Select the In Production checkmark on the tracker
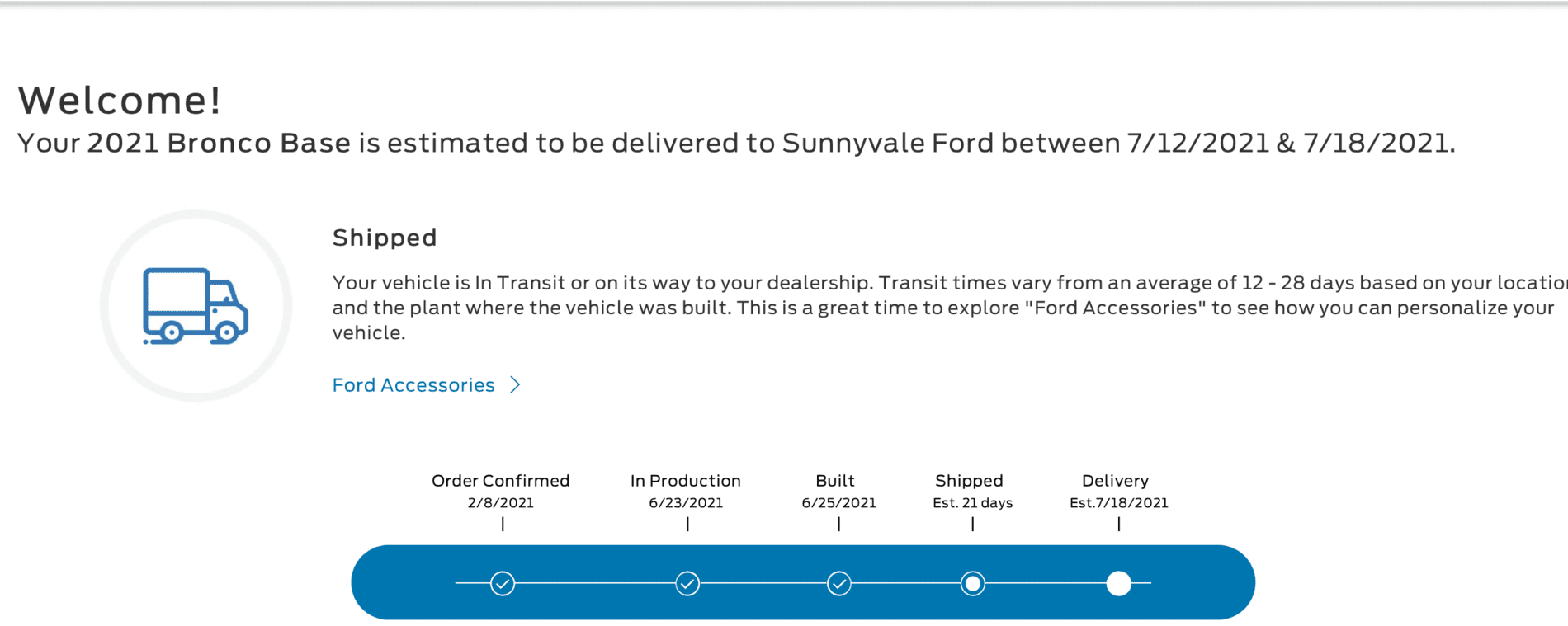1568x626 pixels. [687, 584]
